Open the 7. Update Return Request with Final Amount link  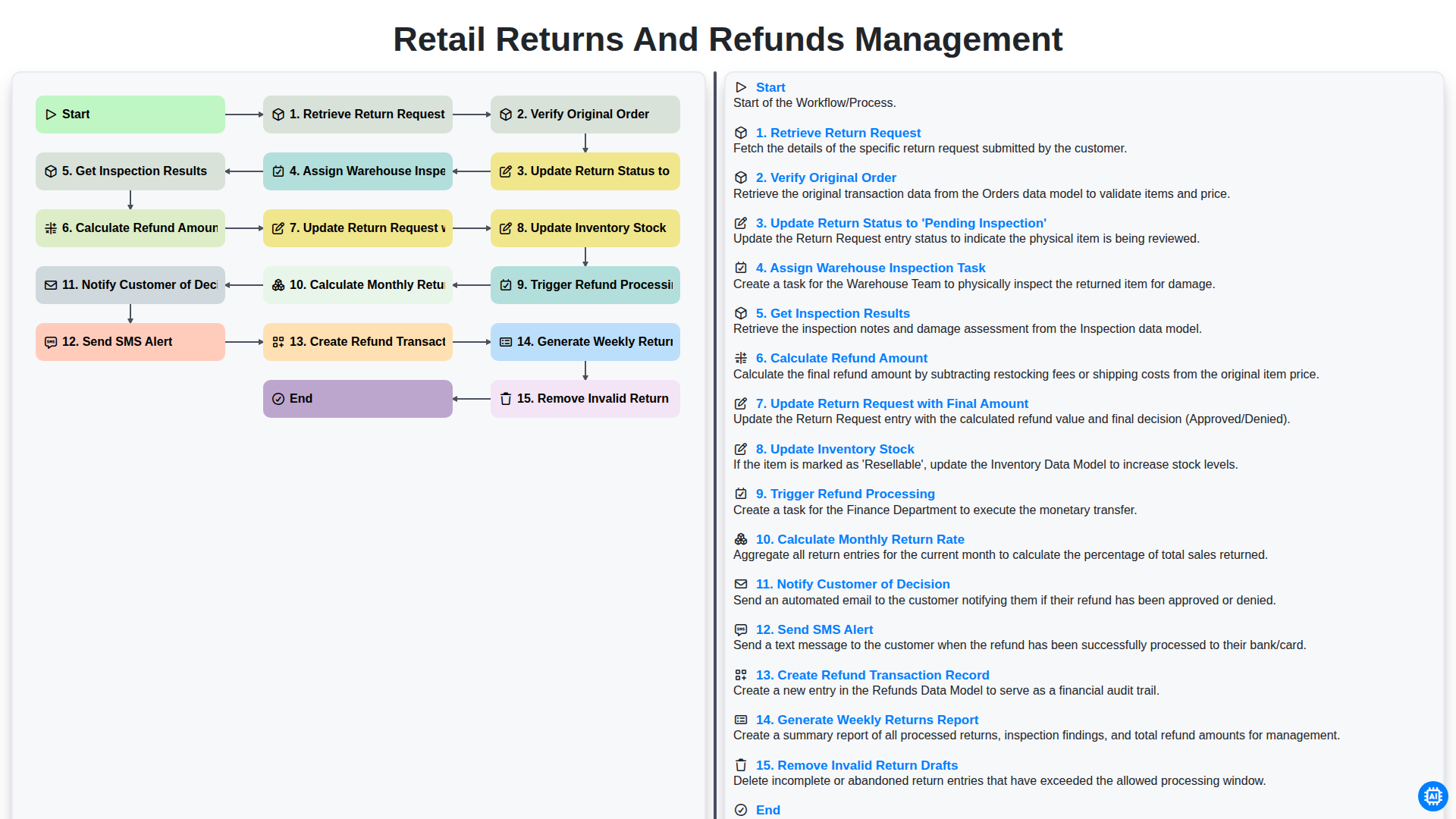point(892,403)
